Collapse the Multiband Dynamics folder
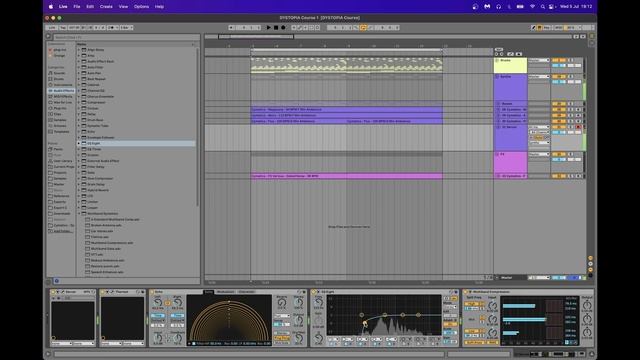 (x=79, y=213)
